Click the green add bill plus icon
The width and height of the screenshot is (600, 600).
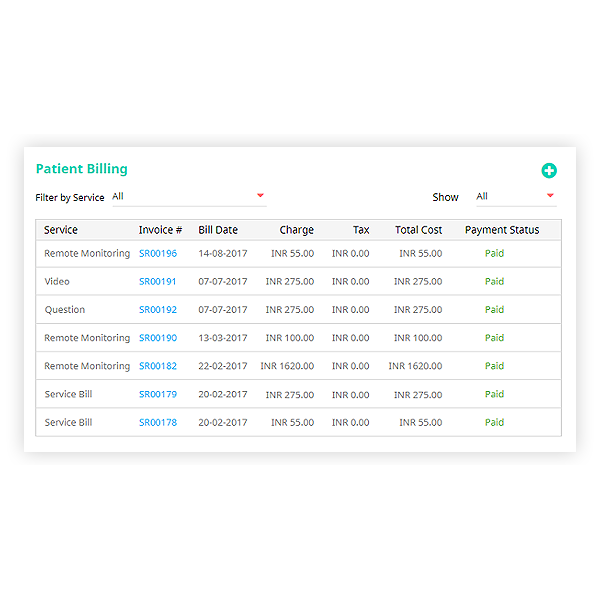pyautogui.click(x=549, y=171)
